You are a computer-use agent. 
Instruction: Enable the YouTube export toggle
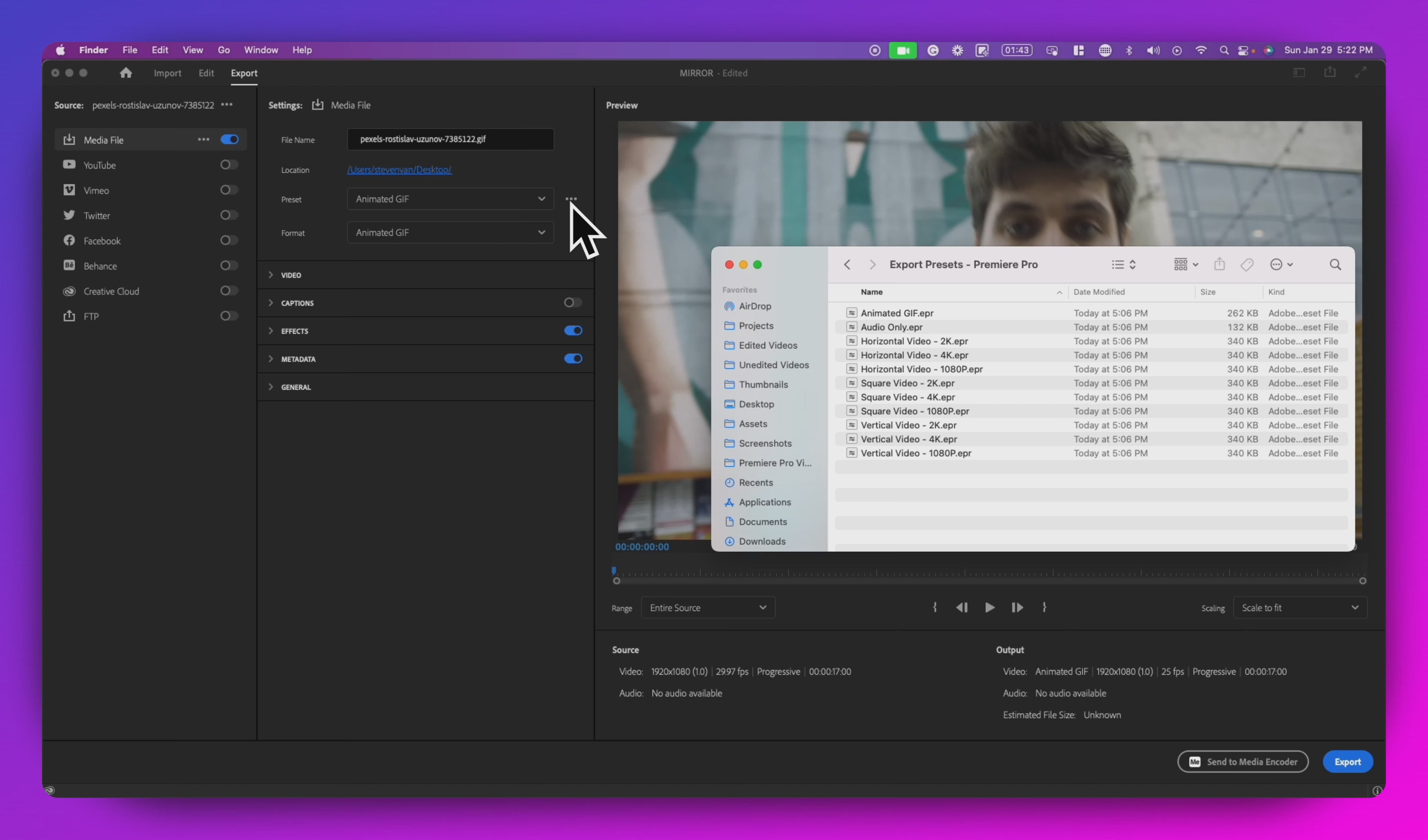coord(229,165)
